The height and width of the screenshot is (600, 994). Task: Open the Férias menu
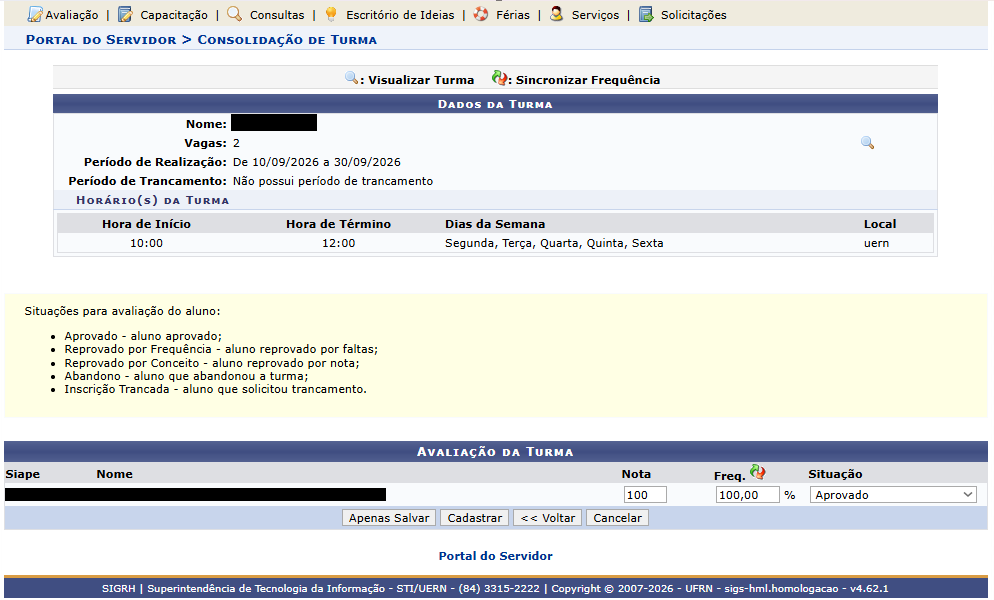pos(513,15)
